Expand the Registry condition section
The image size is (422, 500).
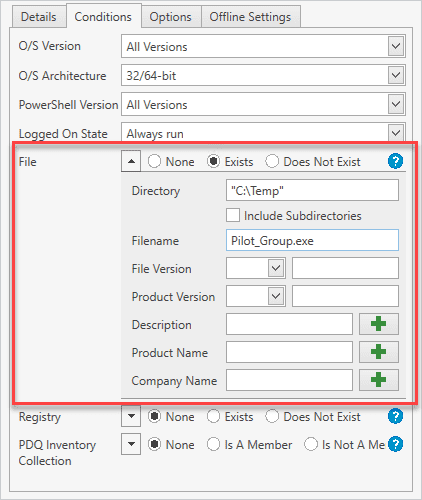[x=131, y=416]
